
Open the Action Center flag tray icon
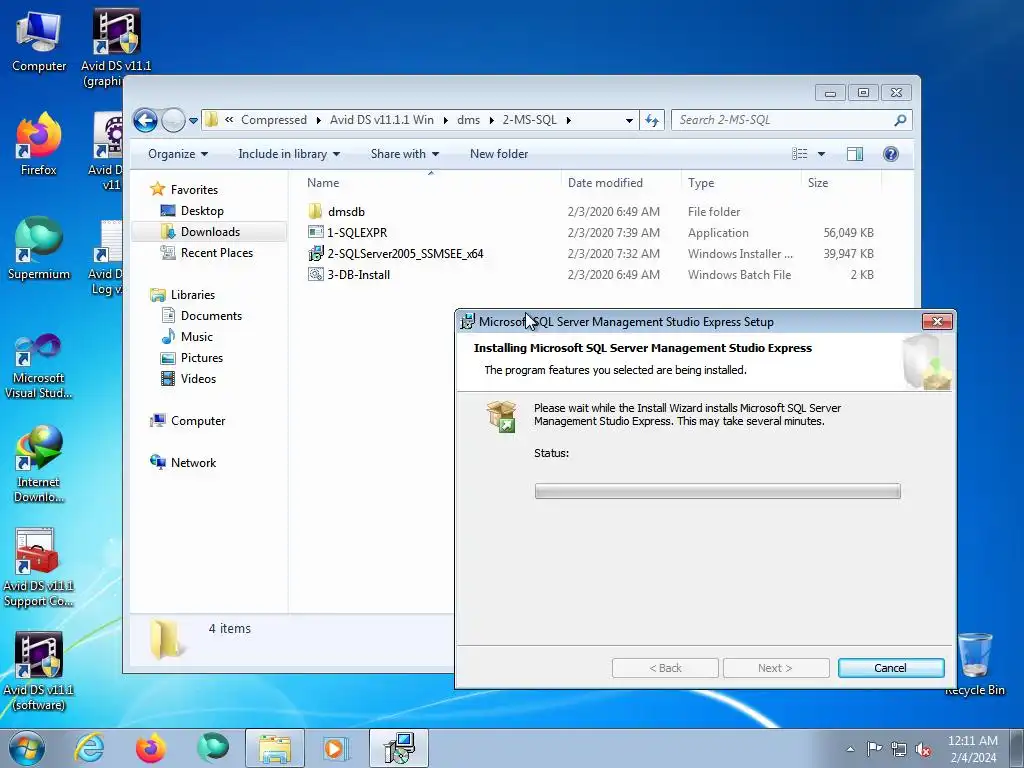(874, 748)
